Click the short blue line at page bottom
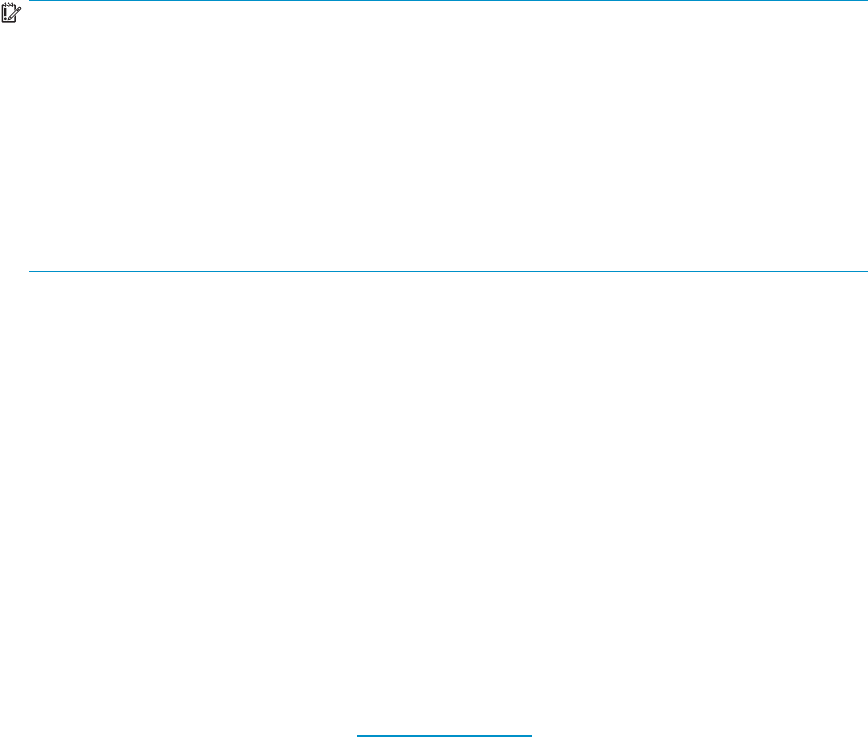The image size is (868, 737). (x=444, y=736)
